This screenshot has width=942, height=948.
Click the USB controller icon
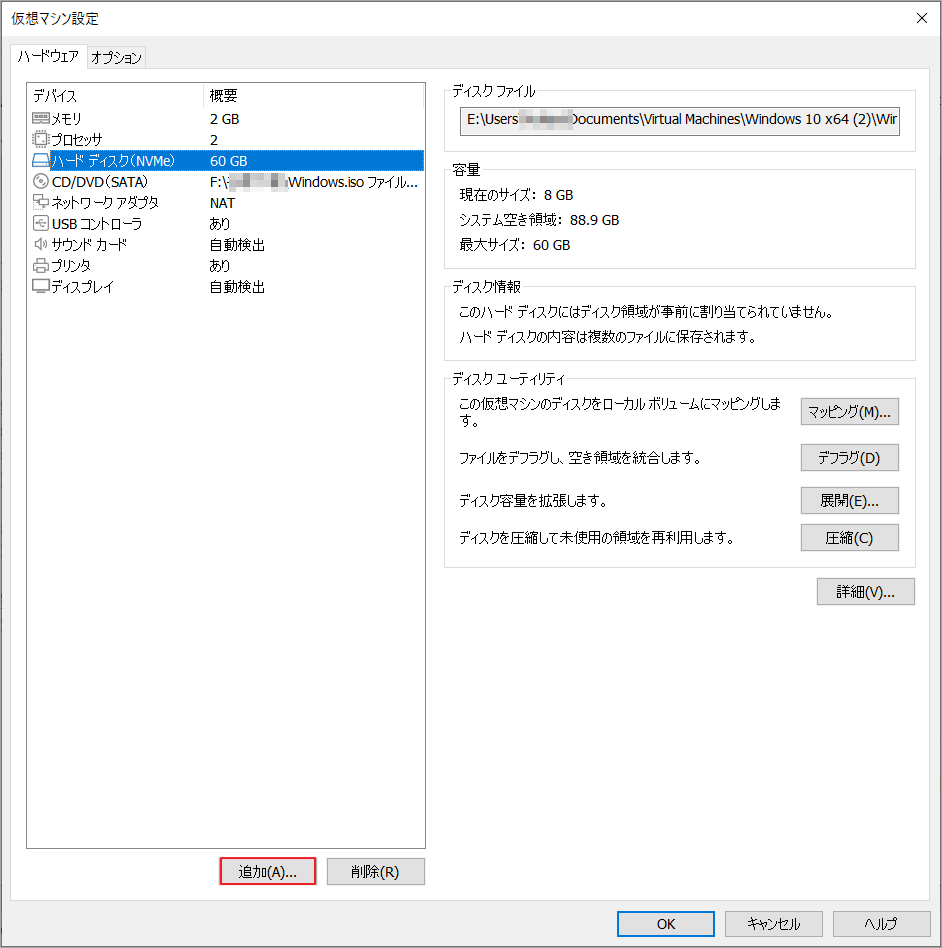point(41,223)
